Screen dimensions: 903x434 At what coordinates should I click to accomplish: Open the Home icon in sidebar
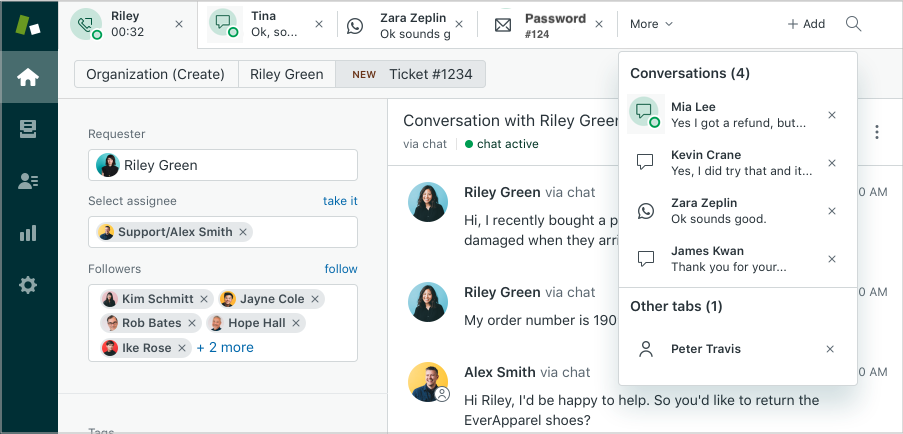point(28,78)
